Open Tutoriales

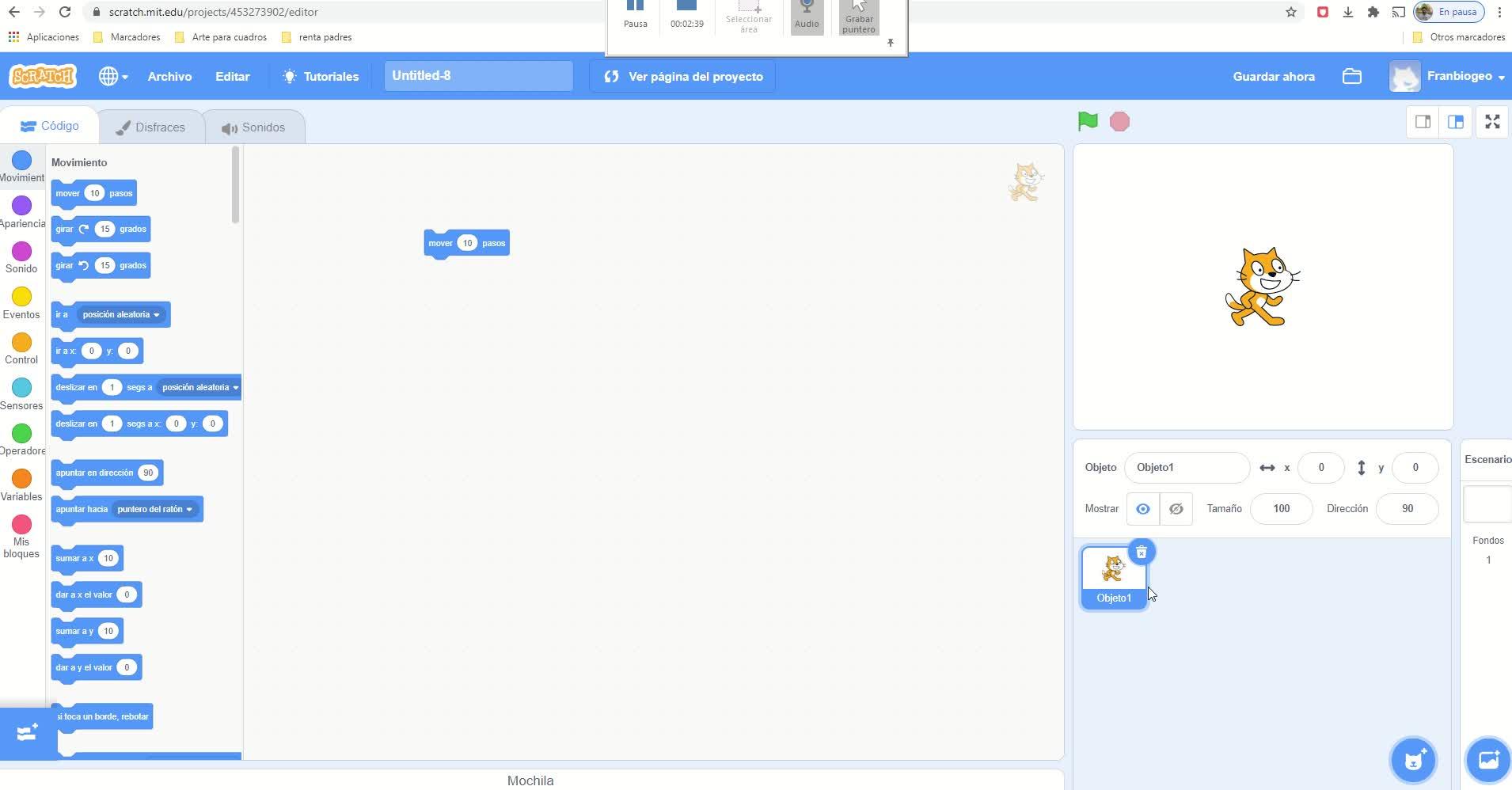pos(321,76)
